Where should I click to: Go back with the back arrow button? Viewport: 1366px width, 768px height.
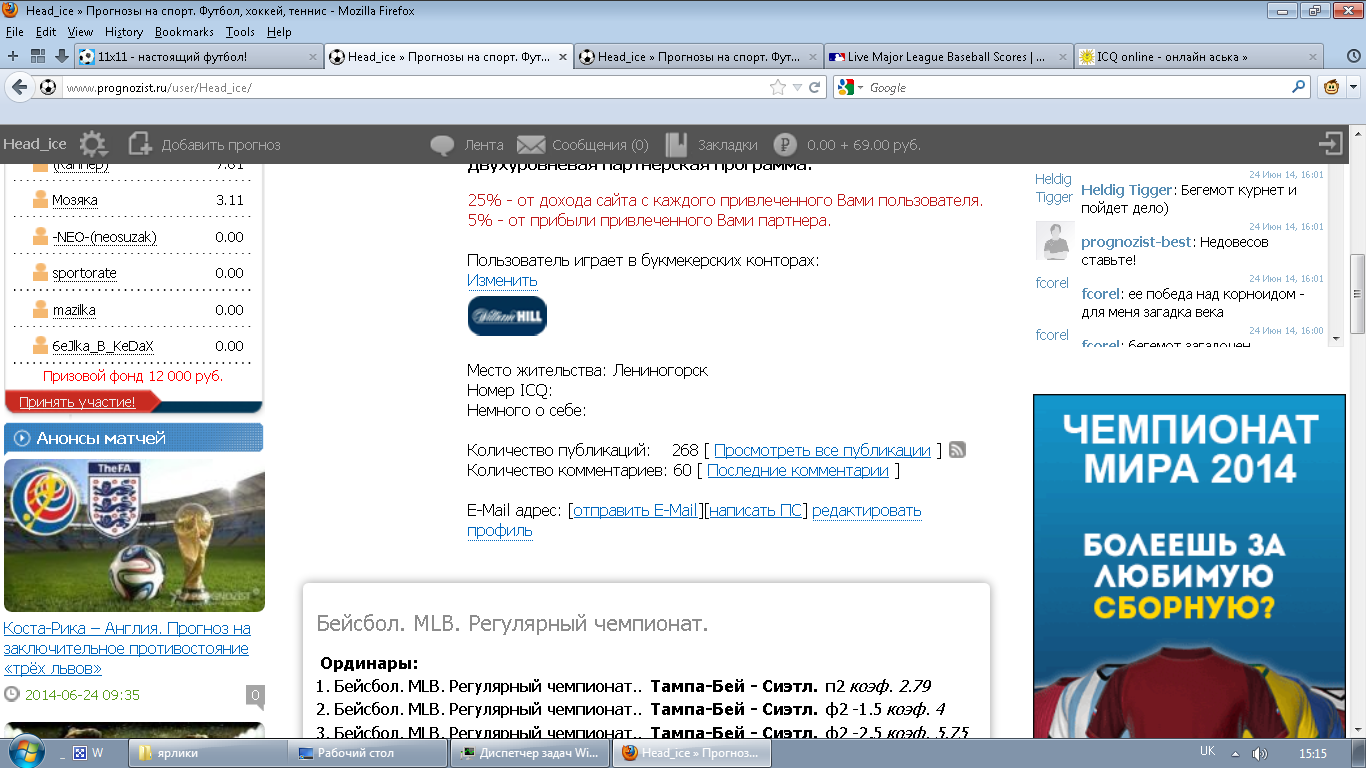point(19,87)
